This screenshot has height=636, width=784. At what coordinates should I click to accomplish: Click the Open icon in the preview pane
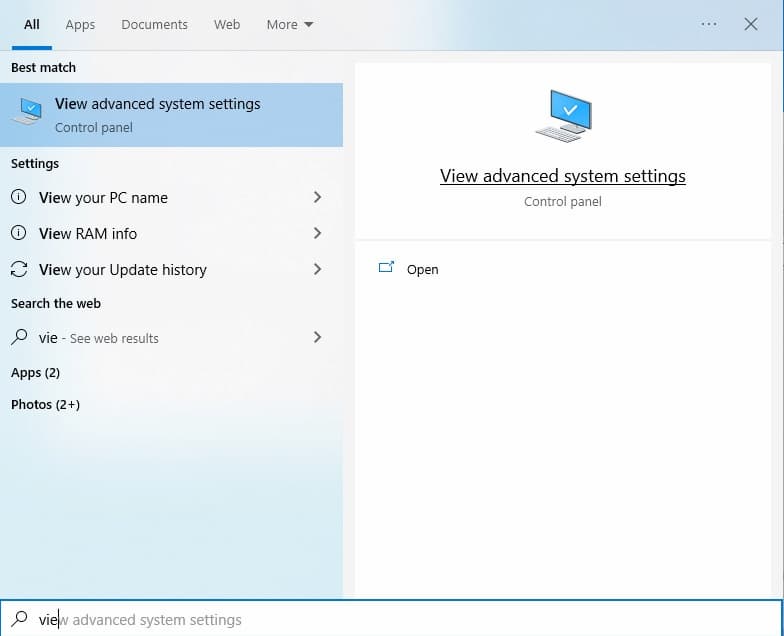[x=386, y=269]
